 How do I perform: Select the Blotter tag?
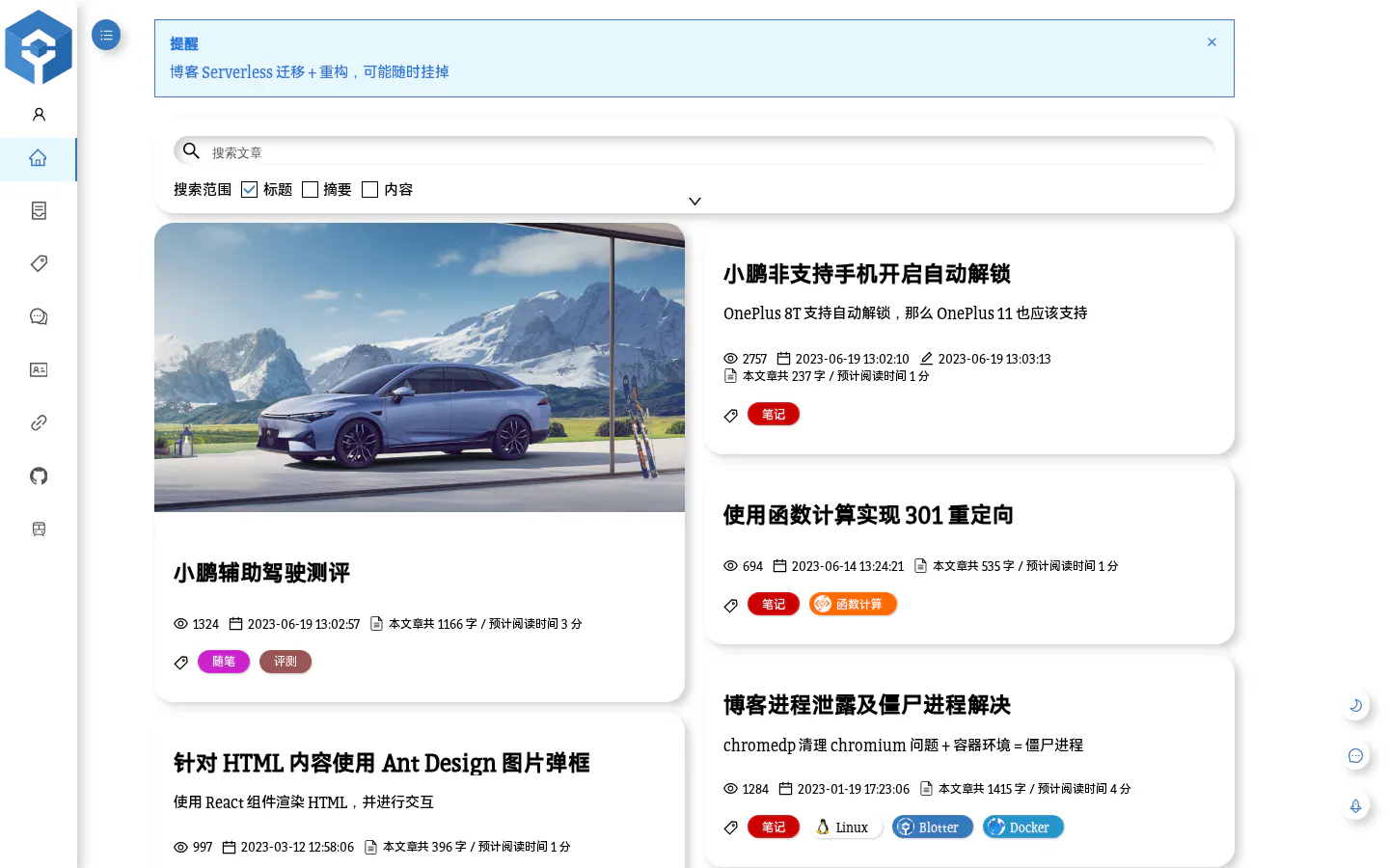(933, 827)
